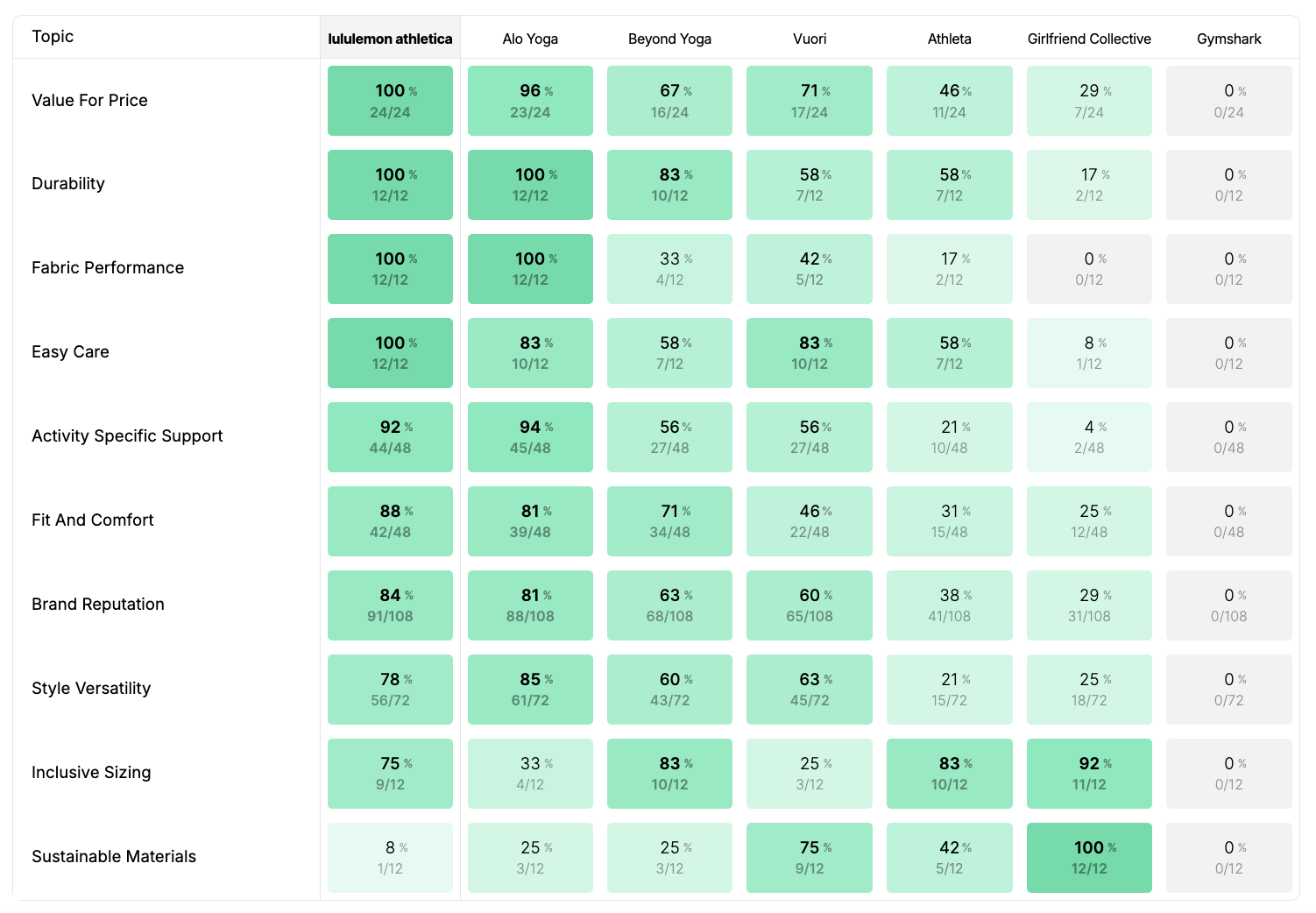Click the Gymshark column header
Viewport: 1316px width, 913px height.
(1229, 39)
